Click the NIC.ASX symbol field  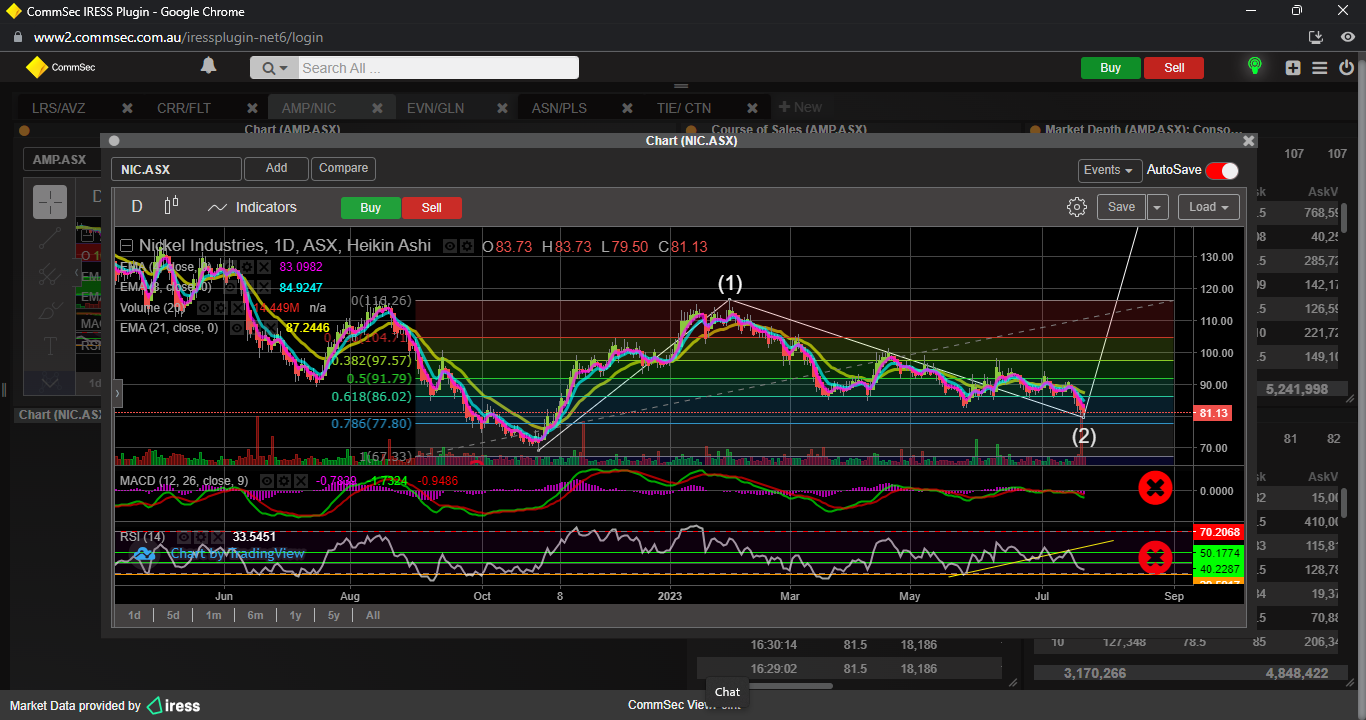click(176, 169)
